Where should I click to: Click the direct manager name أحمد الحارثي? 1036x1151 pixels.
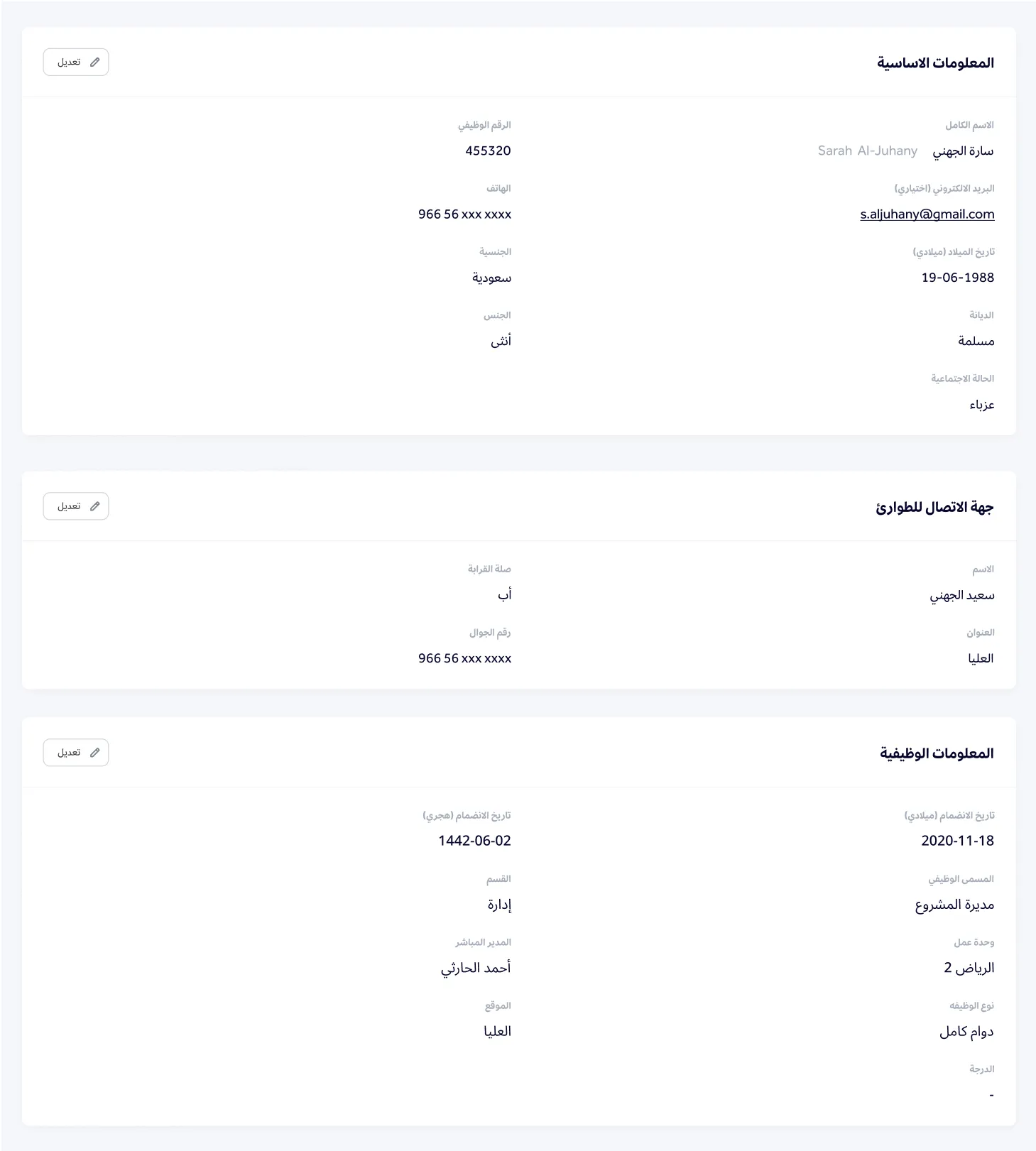476,968
